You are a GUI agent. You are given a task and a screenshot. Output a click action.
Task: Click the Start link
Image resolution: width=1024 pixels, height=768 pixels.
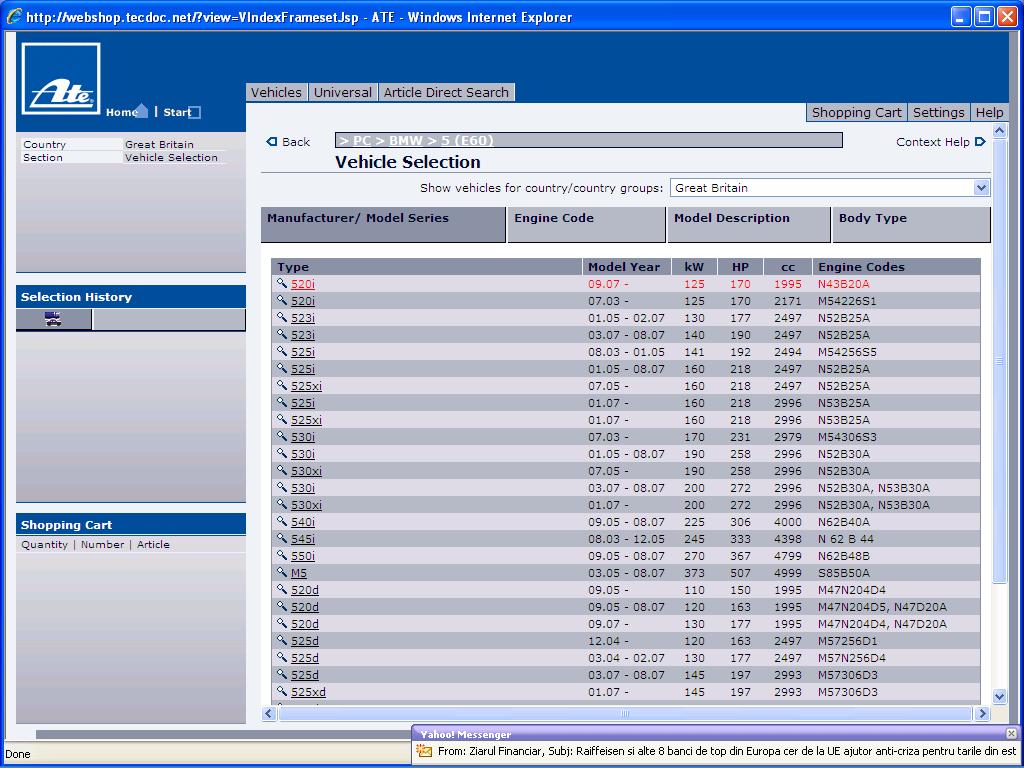click(176, 112)
